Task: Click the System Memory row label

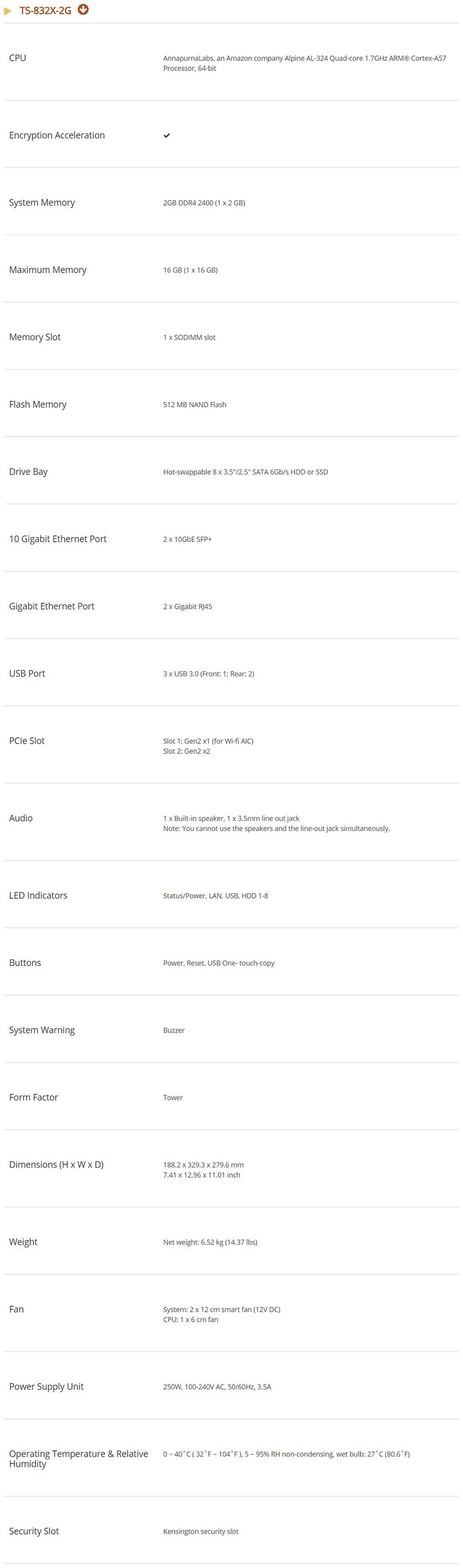Action: pos(42,203)
